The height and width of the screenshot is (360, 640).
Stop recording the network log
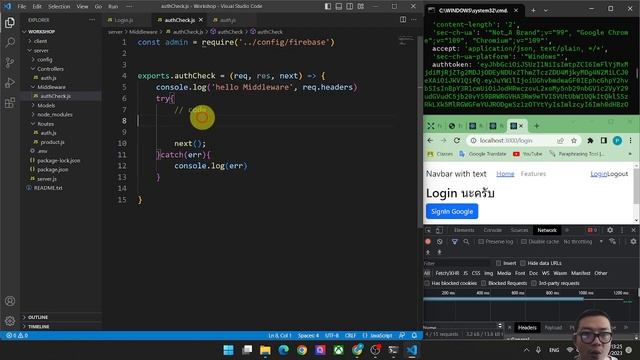tap(428, 242)
